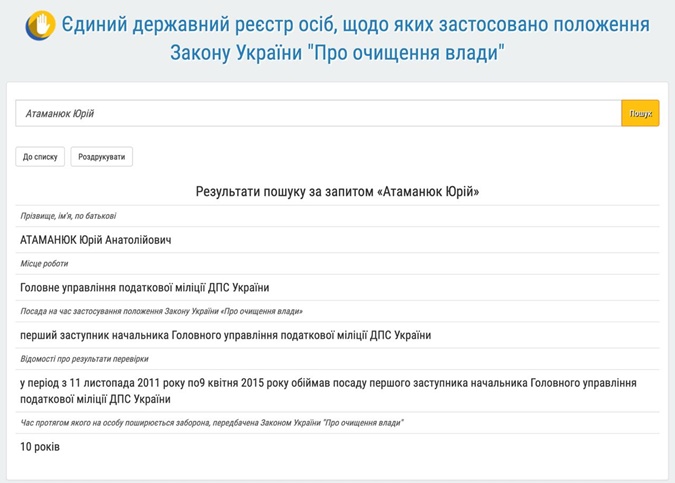Select the ban duration value '10 років'

point(40,447)
